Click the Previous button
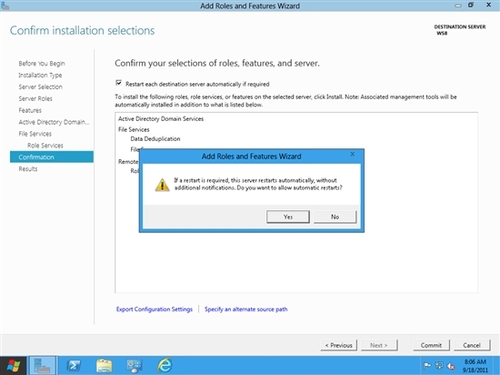This screenshot has width=500, height=375. click(x=339, y=345)
